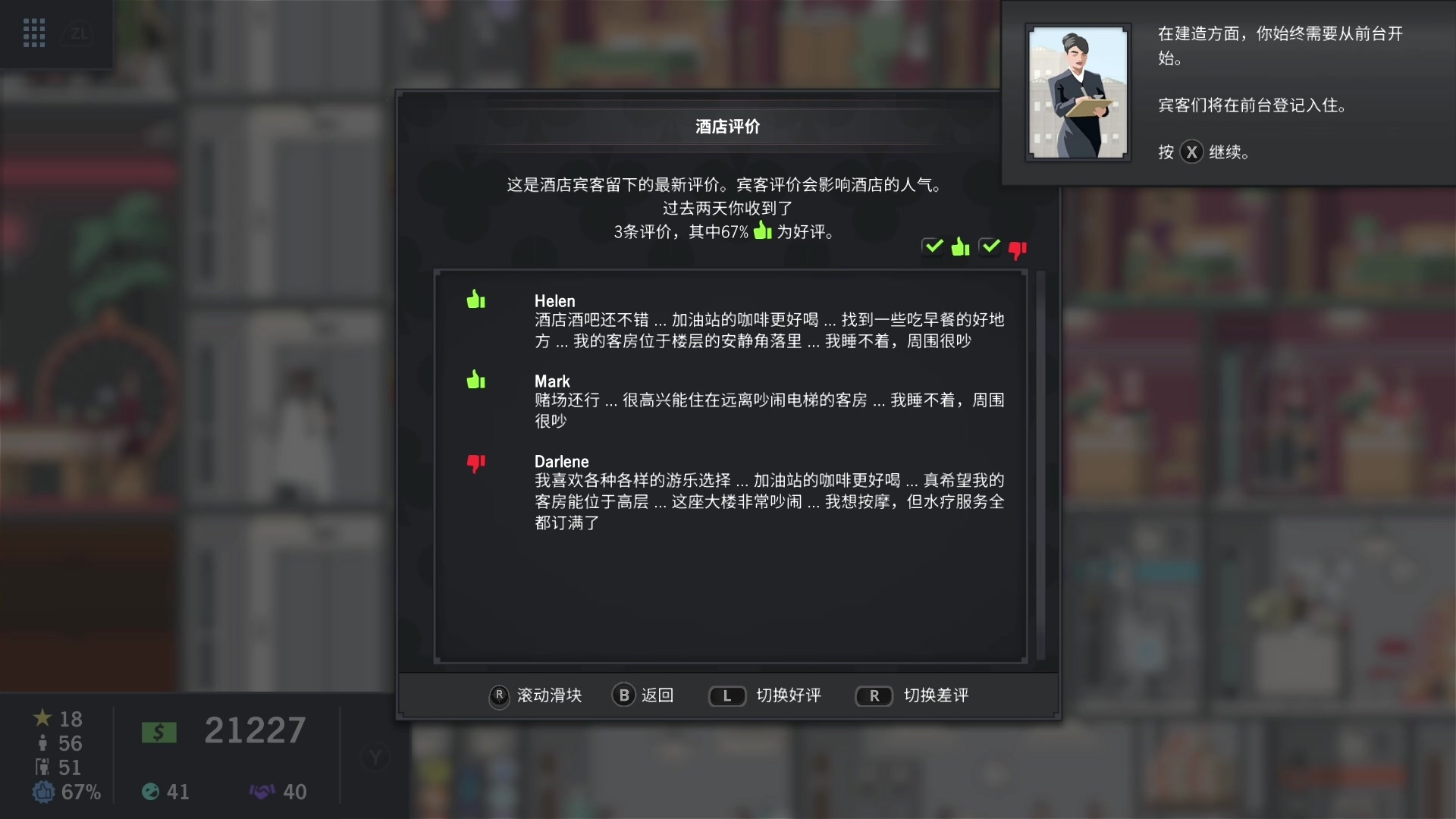Image resolution: width=1456 pixels, height=819 pixels.
Task: Select Mark's thumbs-up review icon
Action: [x=476, y=379]
